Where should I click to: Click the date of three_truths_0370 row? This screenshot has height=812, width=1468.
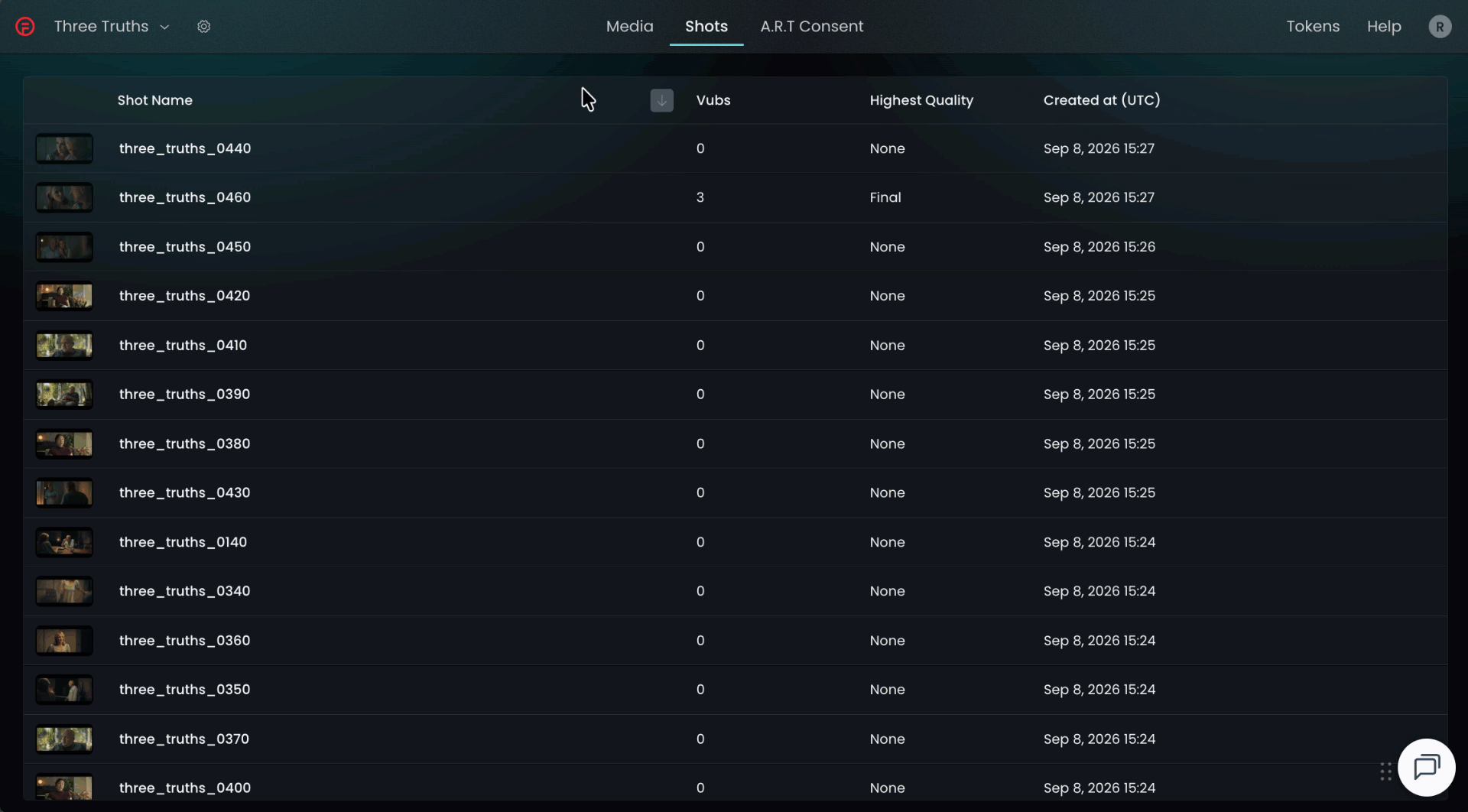(x=1099, y=739)
